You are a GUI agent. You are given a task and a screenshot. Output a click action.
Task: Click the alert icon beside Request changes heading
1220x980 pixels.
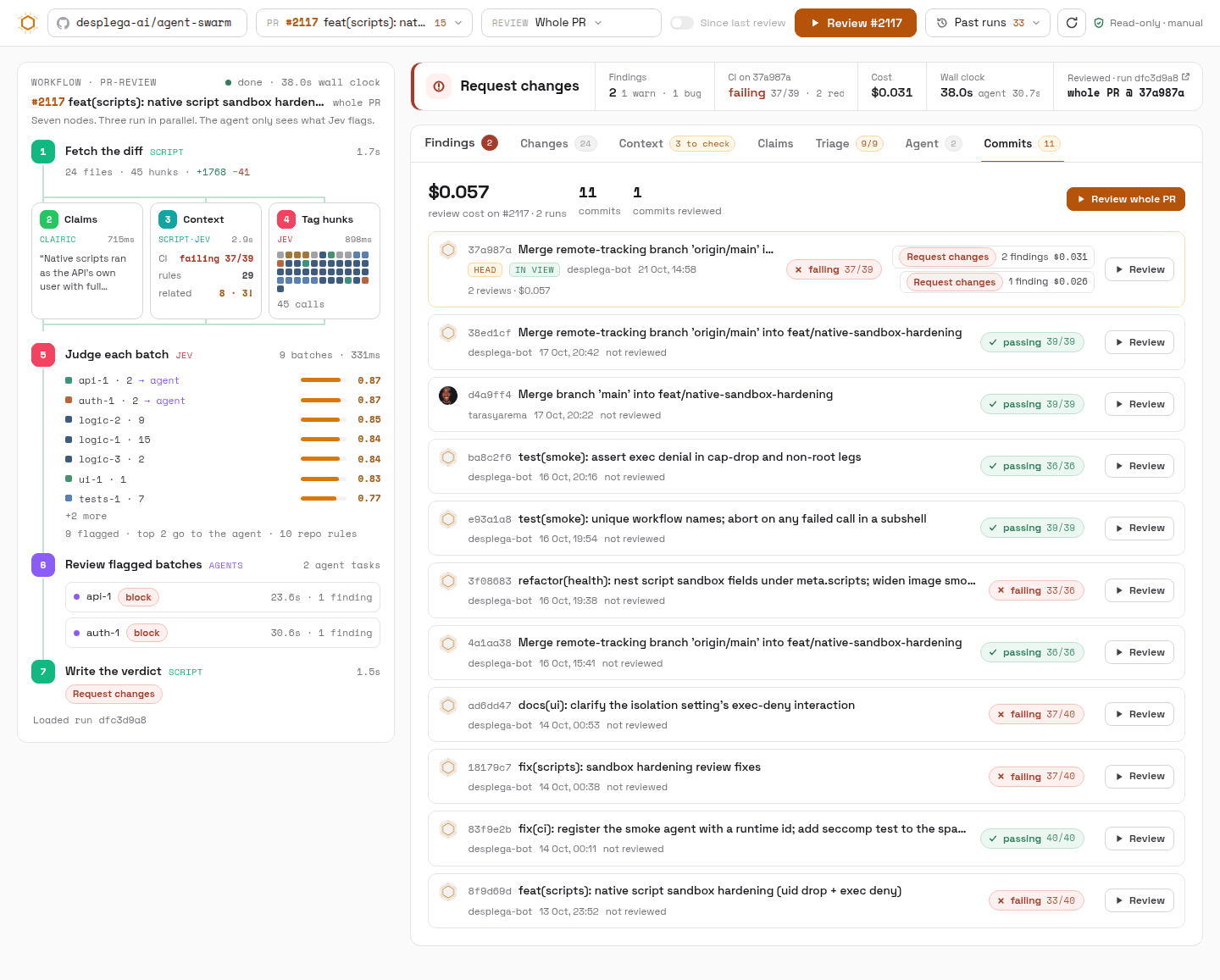click(439, 86)
